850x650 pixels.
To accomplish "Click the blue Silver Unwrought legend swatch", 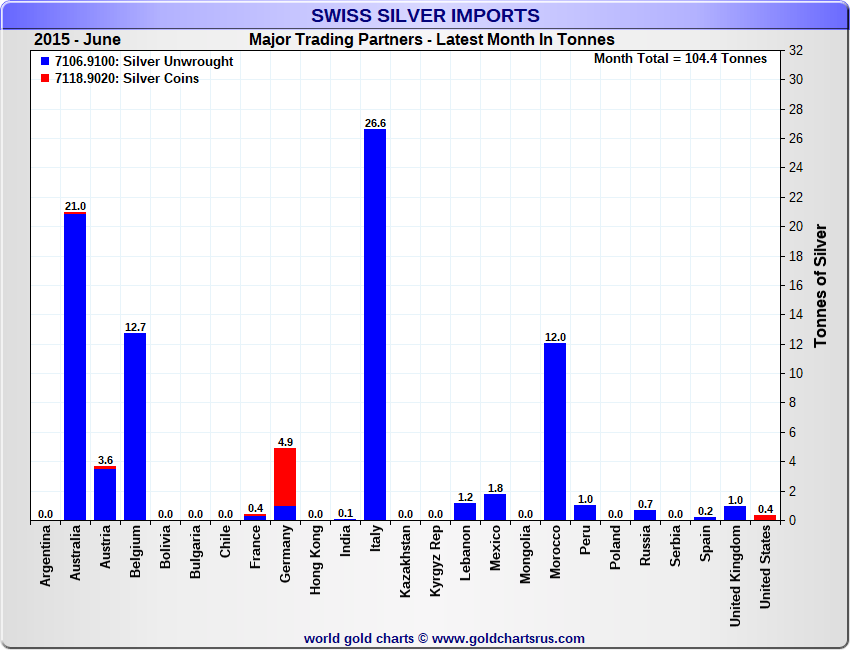I will 45,62.
